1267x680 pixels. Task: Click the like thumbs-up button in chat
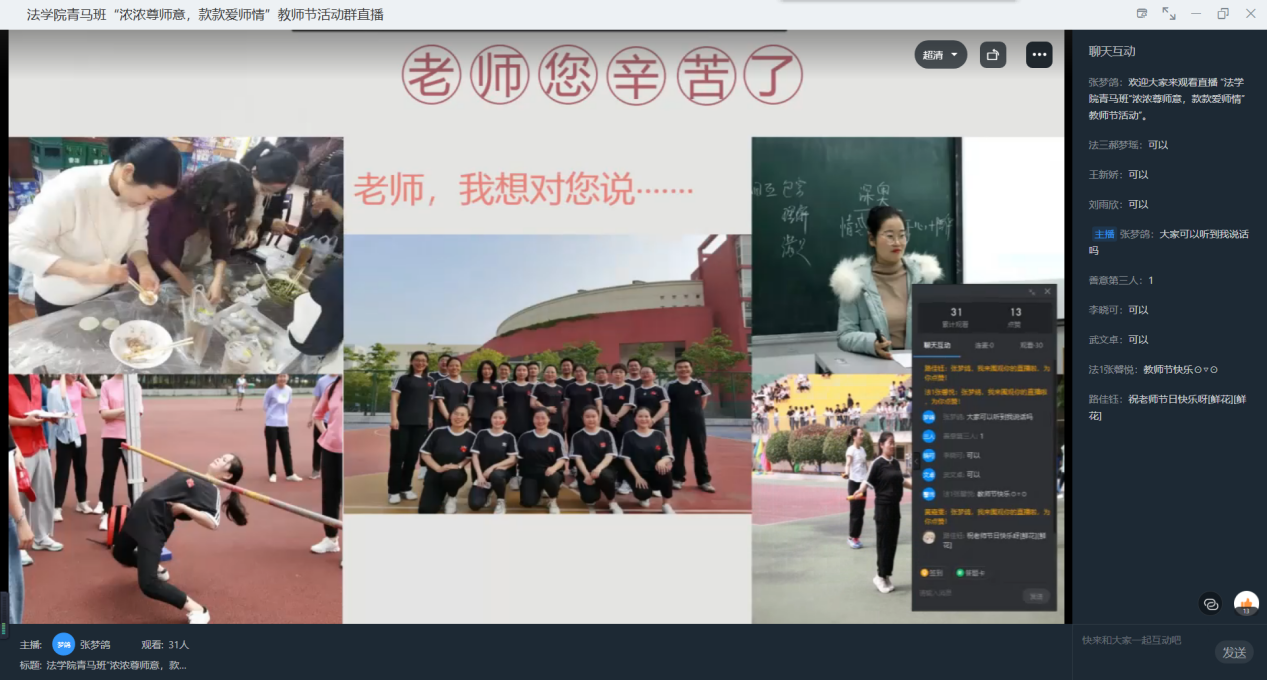[1246, 603]
